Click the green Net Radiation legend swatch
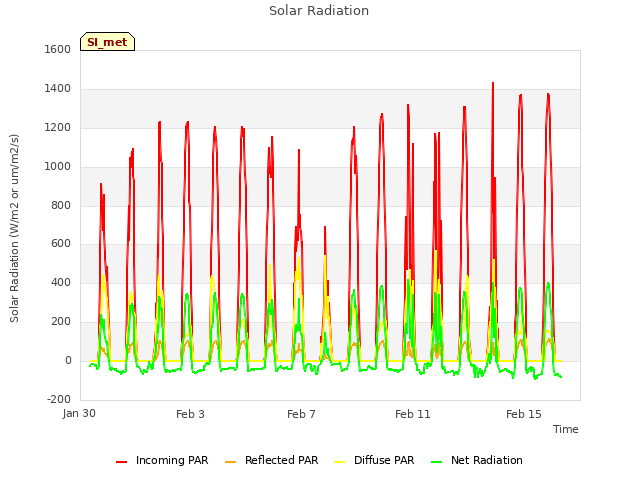 437,462
